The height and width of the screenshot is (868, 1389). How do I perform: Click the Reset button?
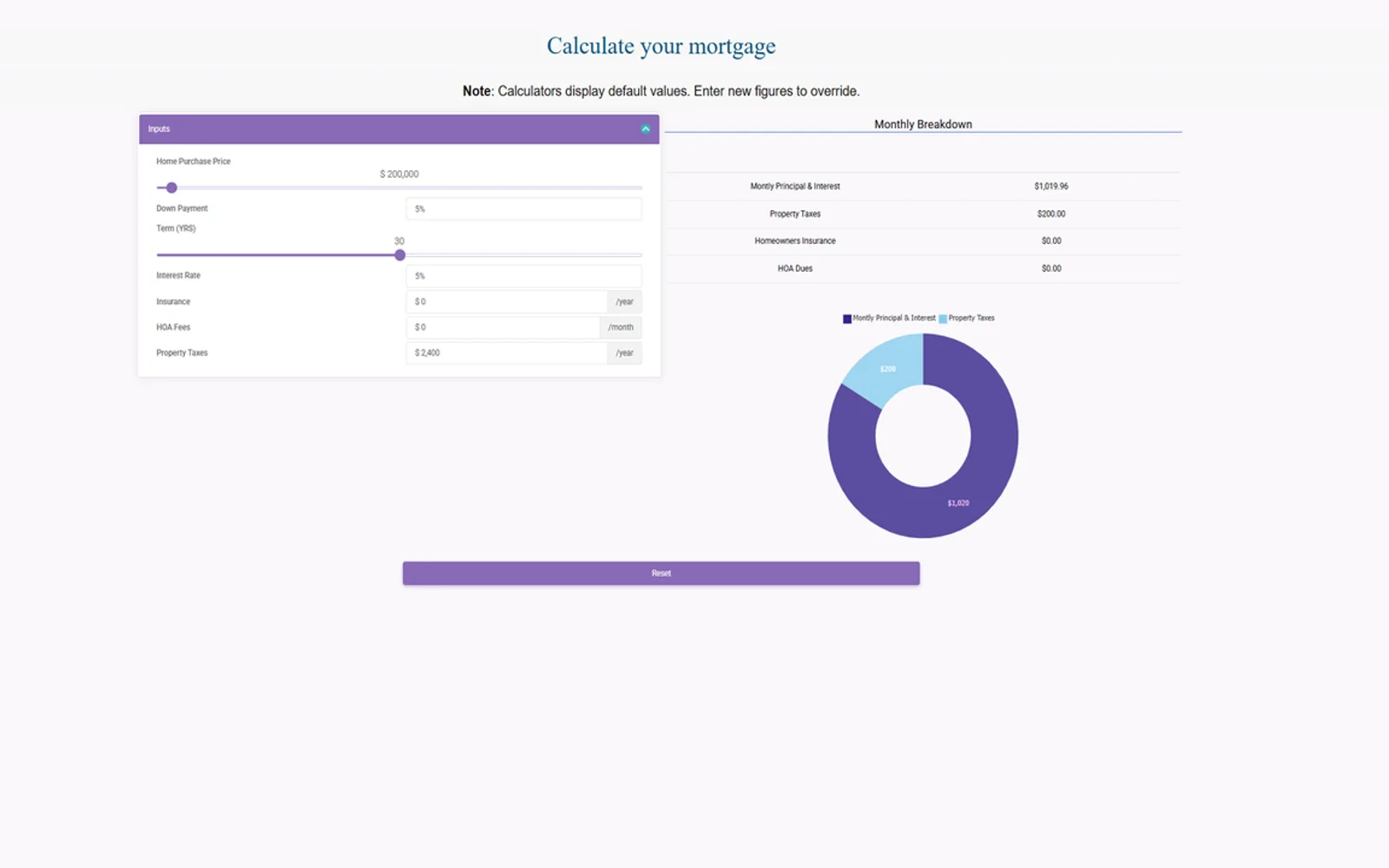point(661,573)
